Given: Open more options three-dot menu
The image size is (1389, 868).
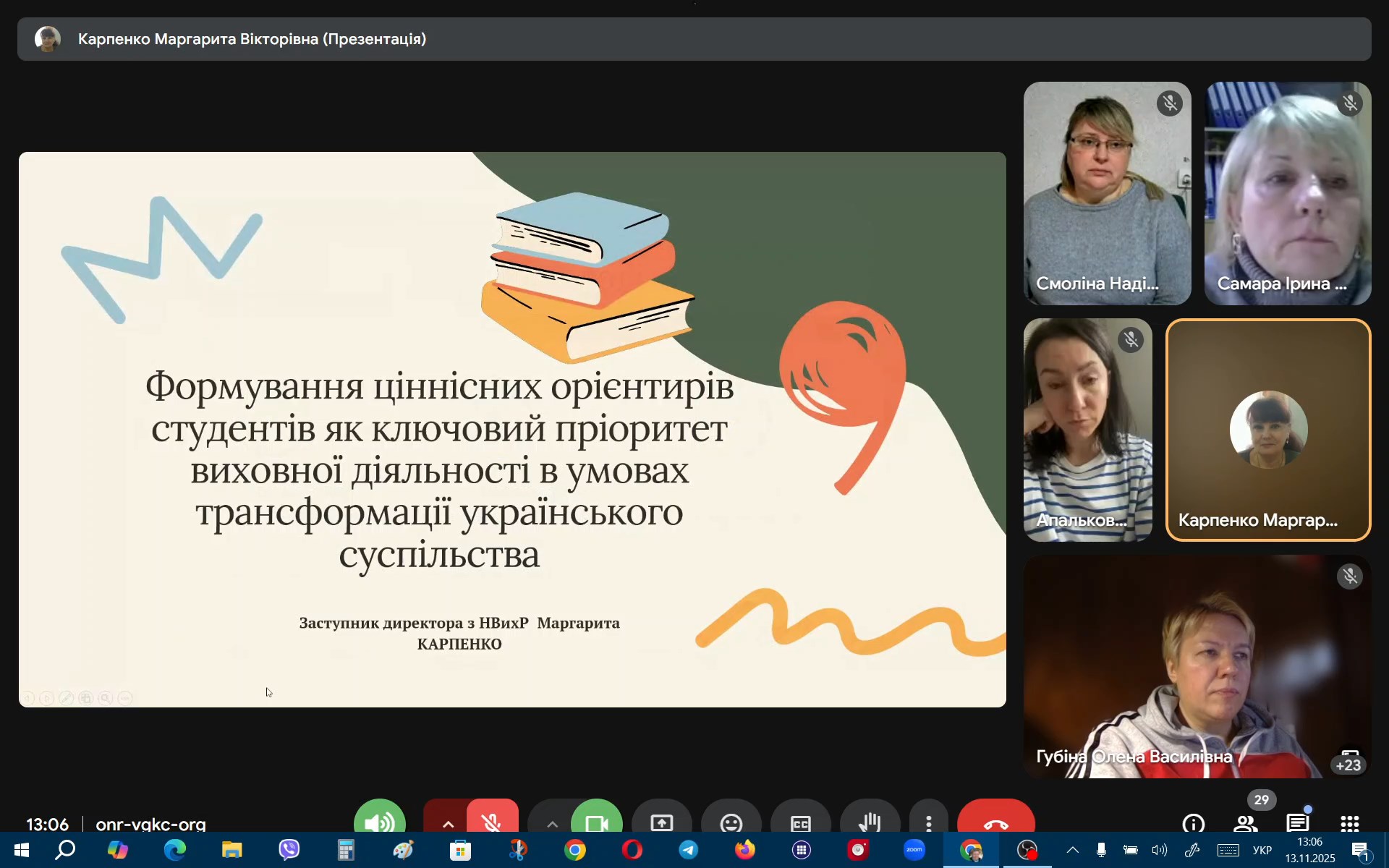Looking at the screenshot, I should [929, 822].
